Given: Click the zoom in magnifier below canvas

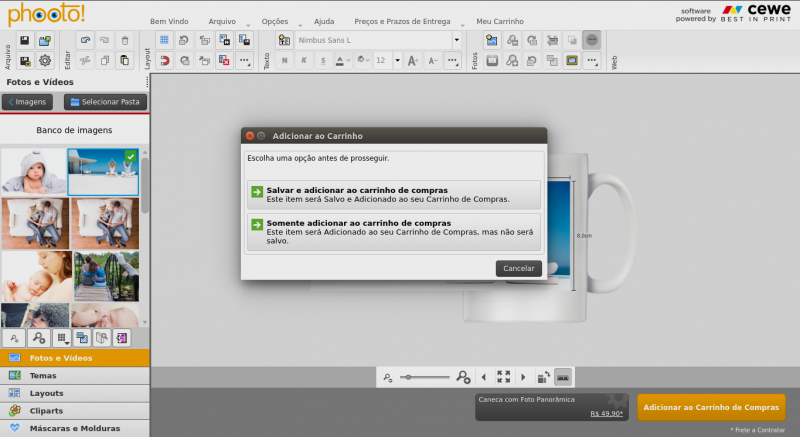Looking at the screenshot, I should (463, 377).
